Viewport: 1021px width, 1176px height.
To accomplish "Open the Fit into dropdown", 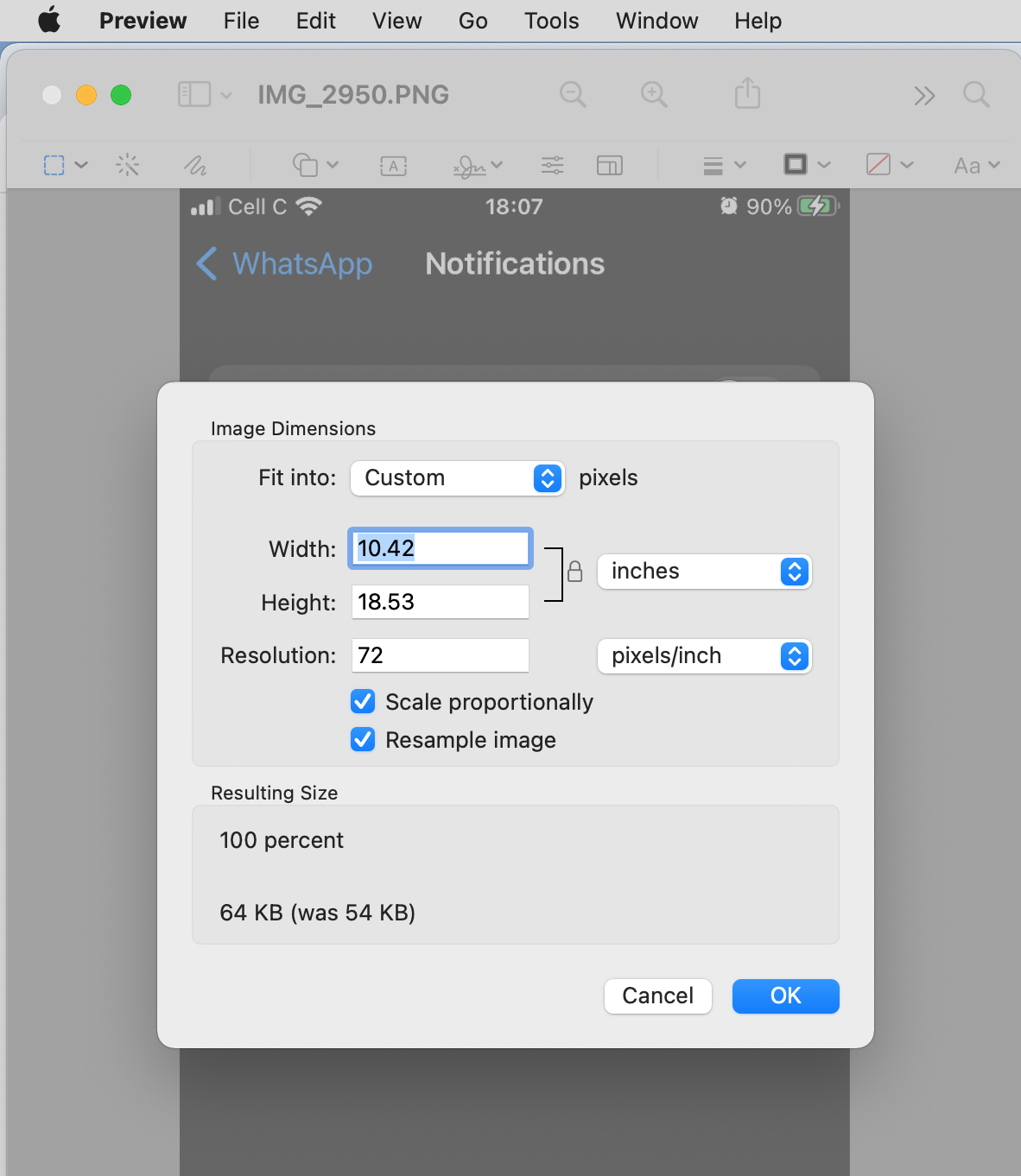I will pyautogui.click(x=457, y=477).
